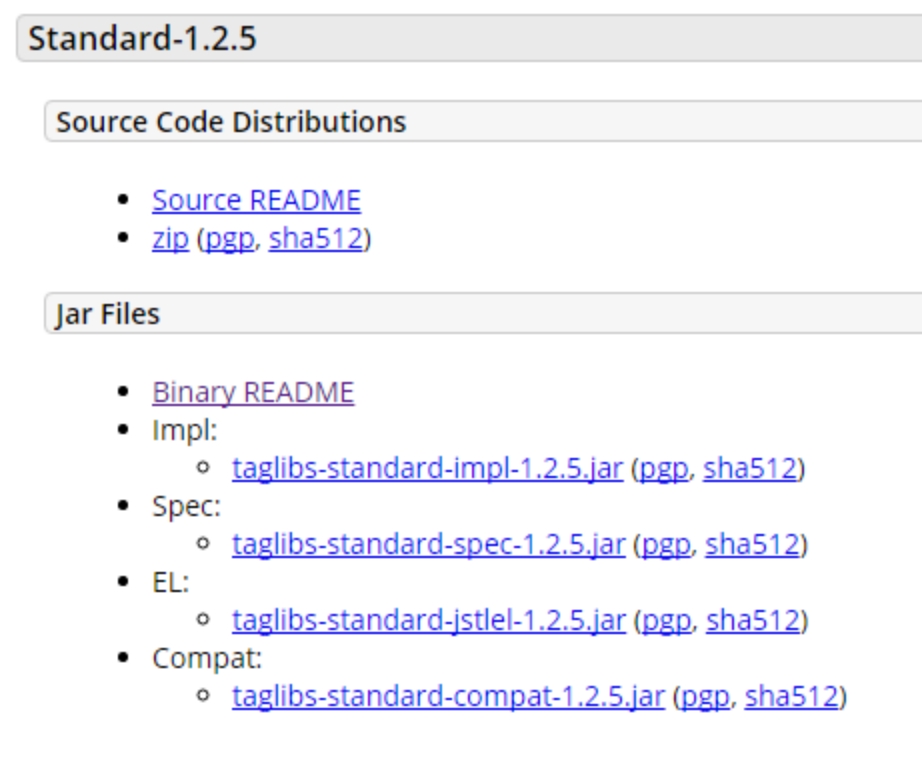Viewport: 922px width, 777px height.
Task: Open pgp signature for spec jar
Action: 666,545
